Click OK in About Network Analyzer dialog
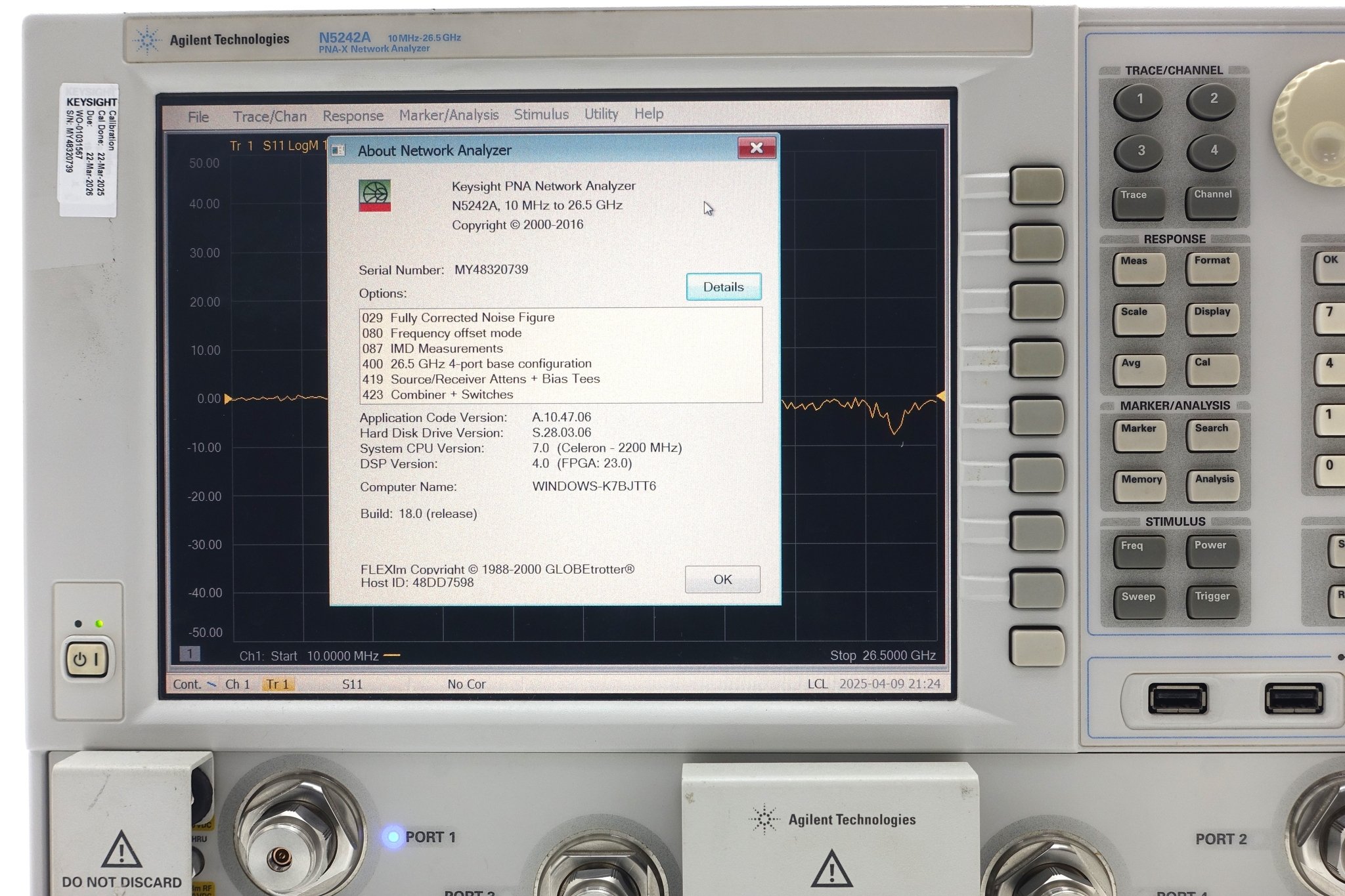This screenshot has width=1345, height=896. (722, 579)
